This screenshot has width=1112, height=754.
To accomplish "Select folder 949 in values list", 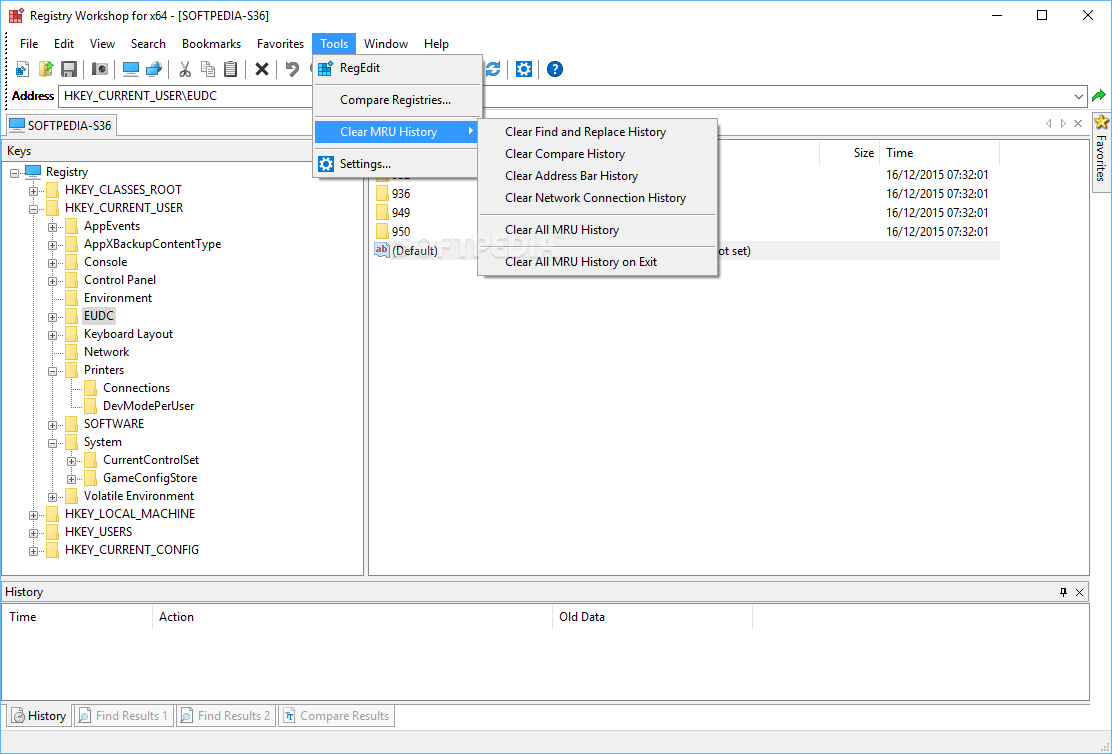I will [401, 213].
